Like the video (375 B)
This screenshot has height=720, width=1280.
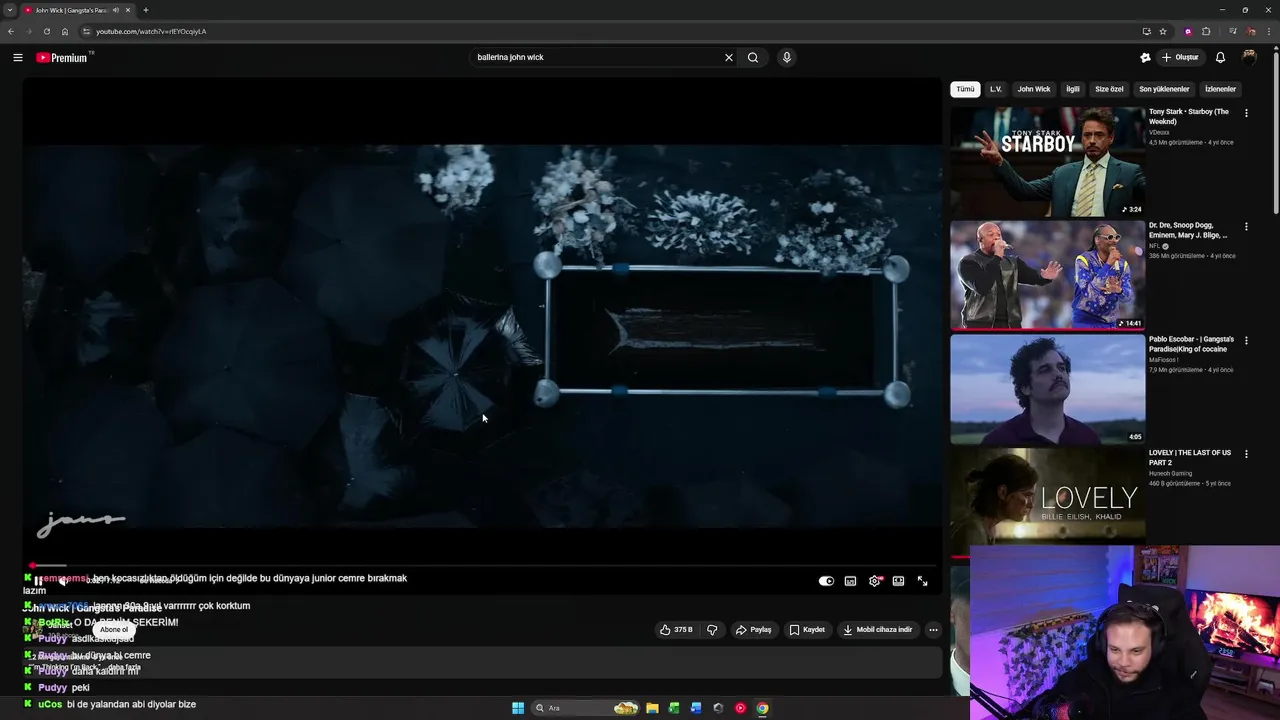[677, 630]
